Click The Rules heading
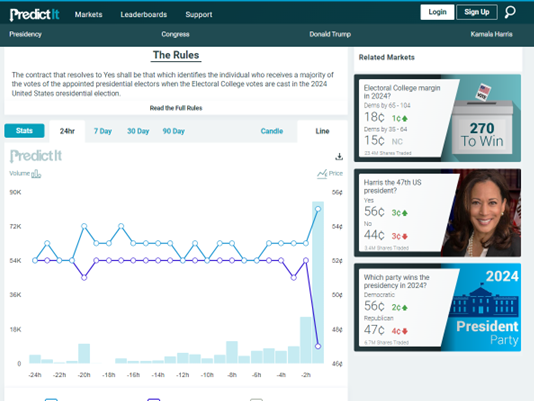This screenshot has height=401, width=534. (x=176, y=55)
